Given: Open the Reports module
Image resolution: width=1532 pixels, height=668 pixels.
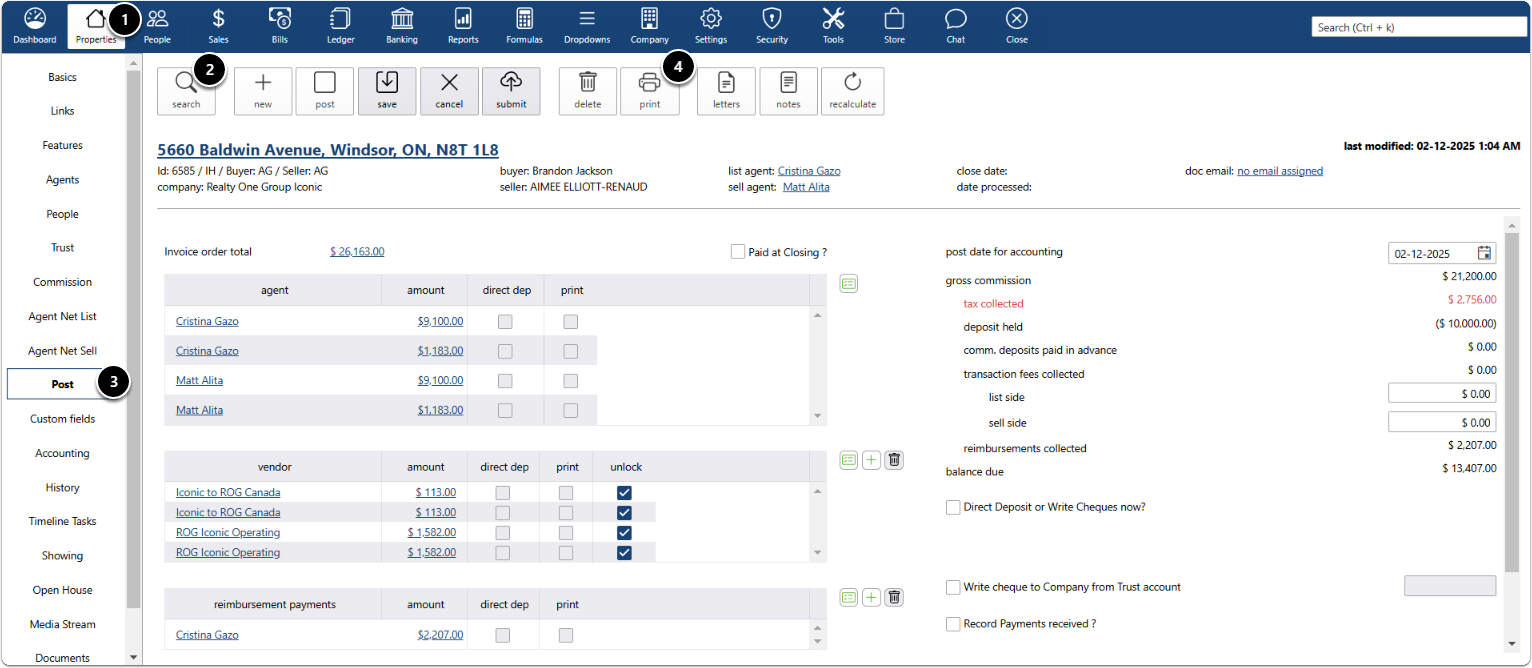Looking at the screenshot, I should pyautogui.click(x=463, y=26).
